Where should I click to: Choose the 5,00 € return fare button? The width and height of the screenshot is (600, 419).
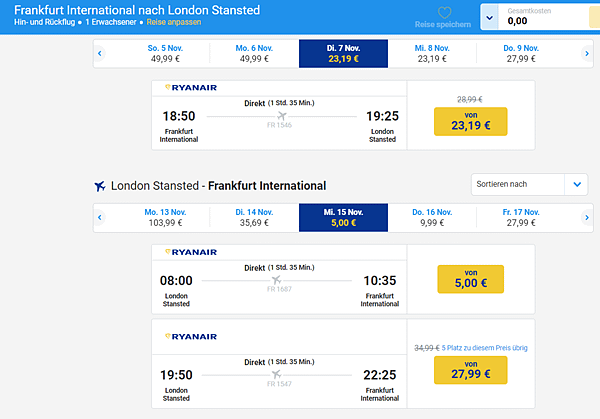point(470,279)
